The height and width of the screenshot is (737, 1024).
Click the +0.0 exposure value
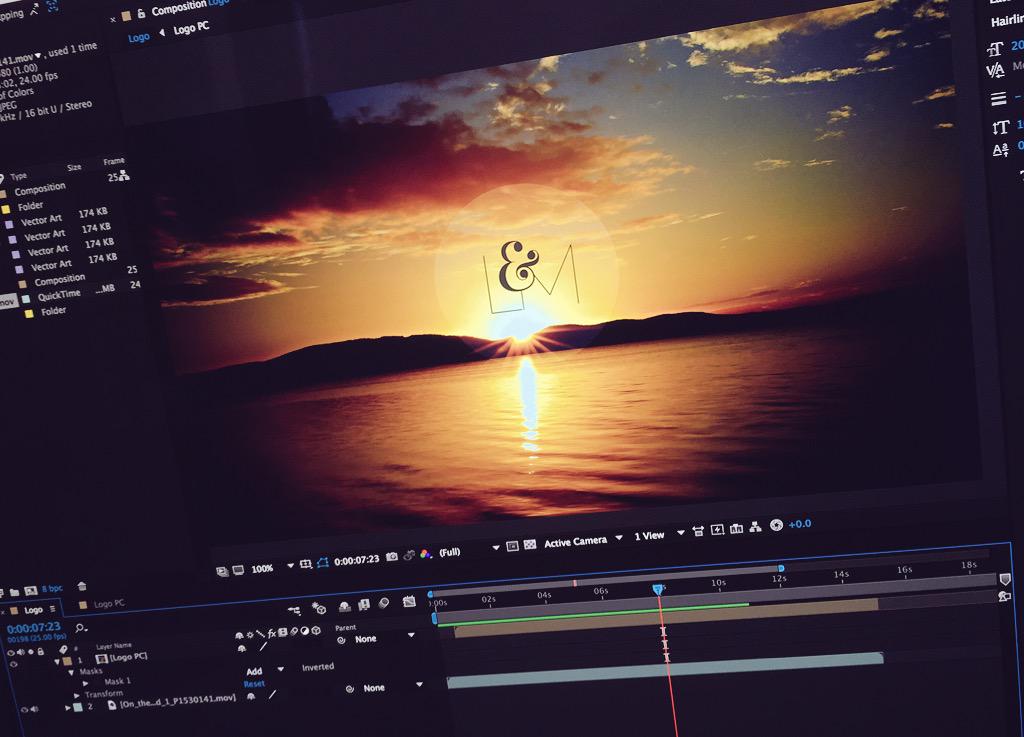[x=799, y=524]
